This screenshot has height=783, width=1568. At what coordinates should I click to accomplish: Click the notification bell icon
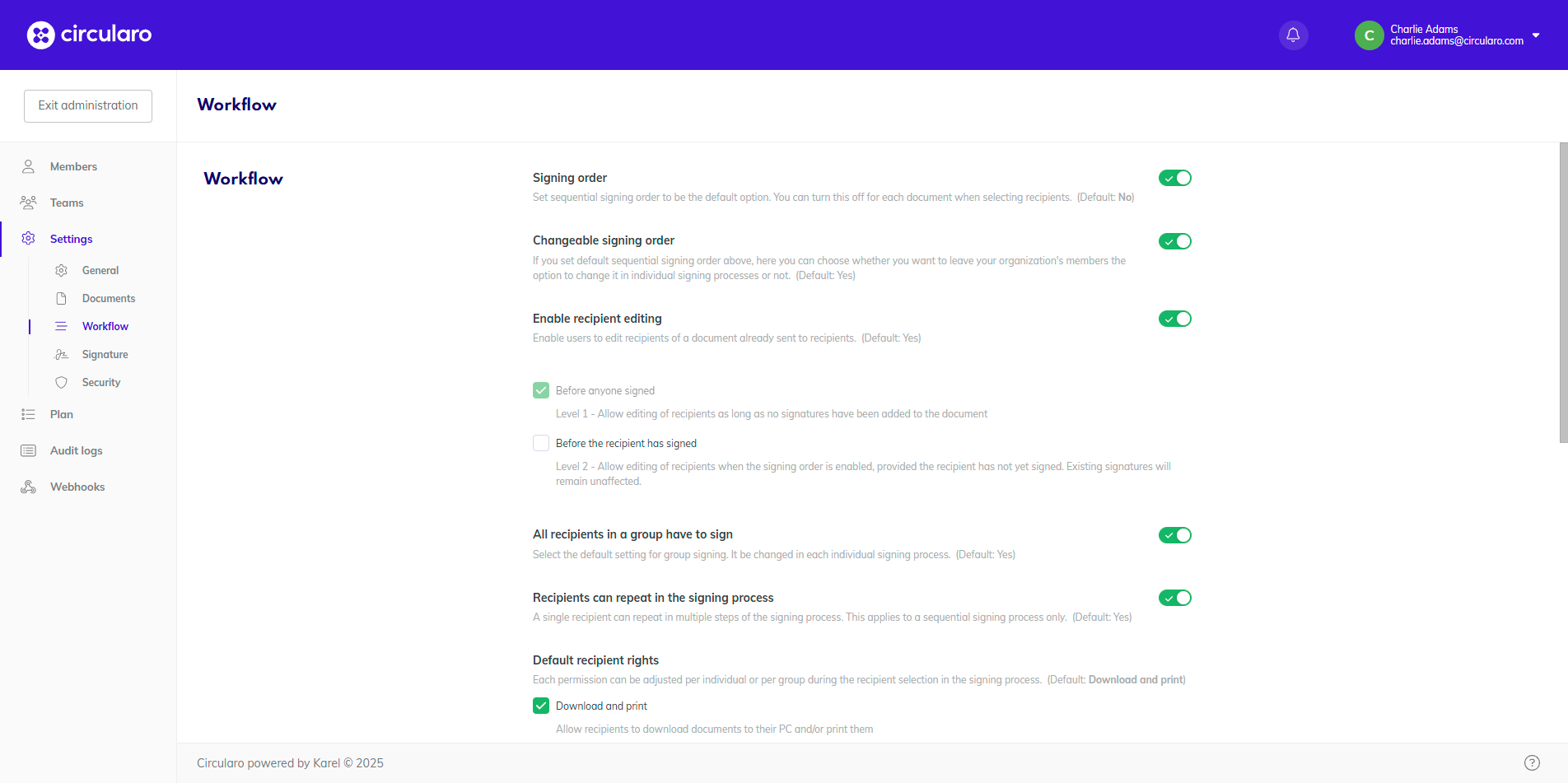click(x=1292, y=35)
